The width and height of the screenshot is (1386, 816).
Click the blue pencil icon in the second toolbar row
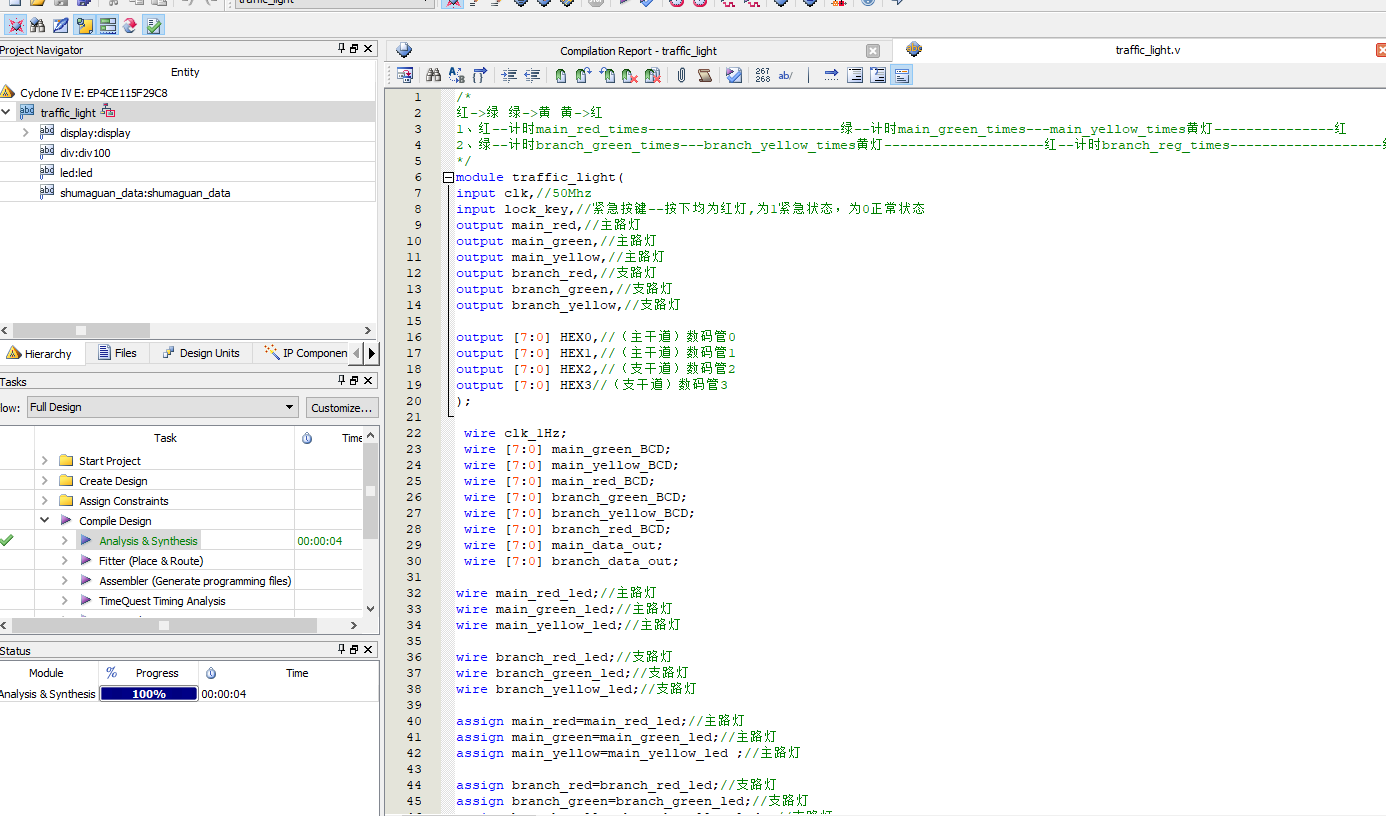click(61, 25)
